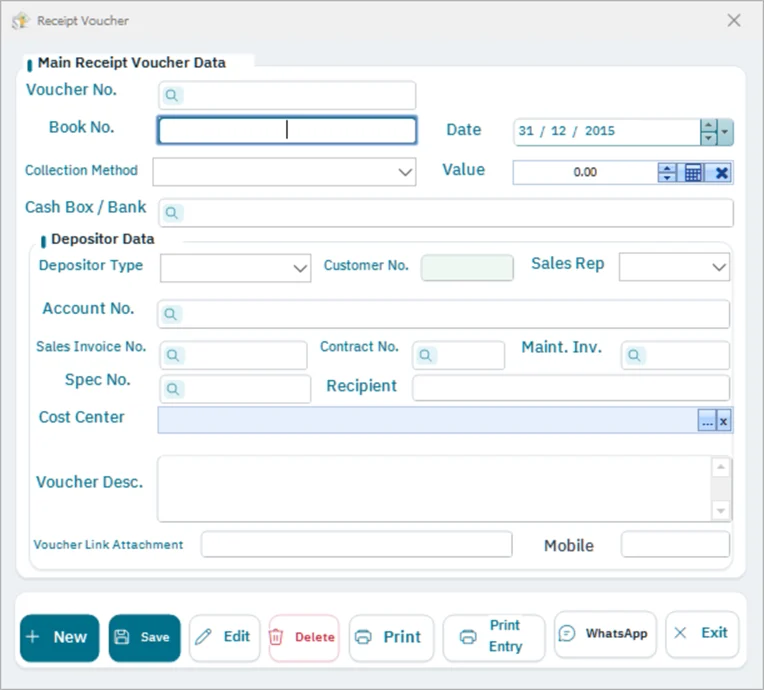Open the calculator for the Value field
The height and width of the screenshot is (690, 764).
coord(693,172)
